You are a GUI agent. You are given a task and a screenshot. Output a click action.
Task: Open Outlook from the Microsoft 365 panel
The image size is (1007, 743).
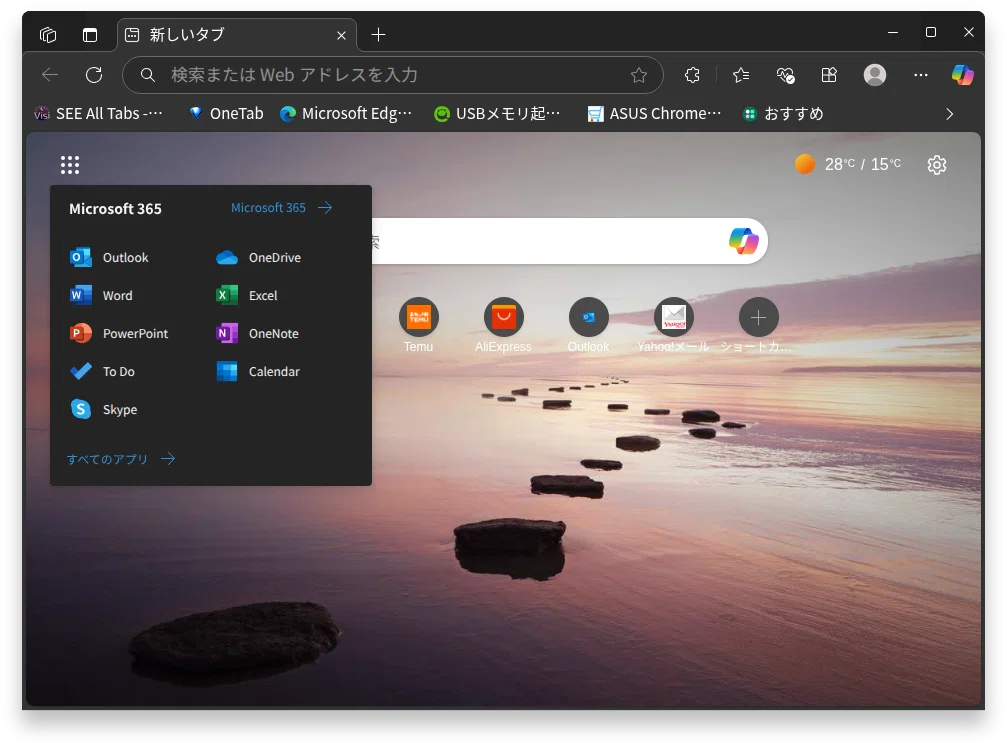(x=109, y=258)
